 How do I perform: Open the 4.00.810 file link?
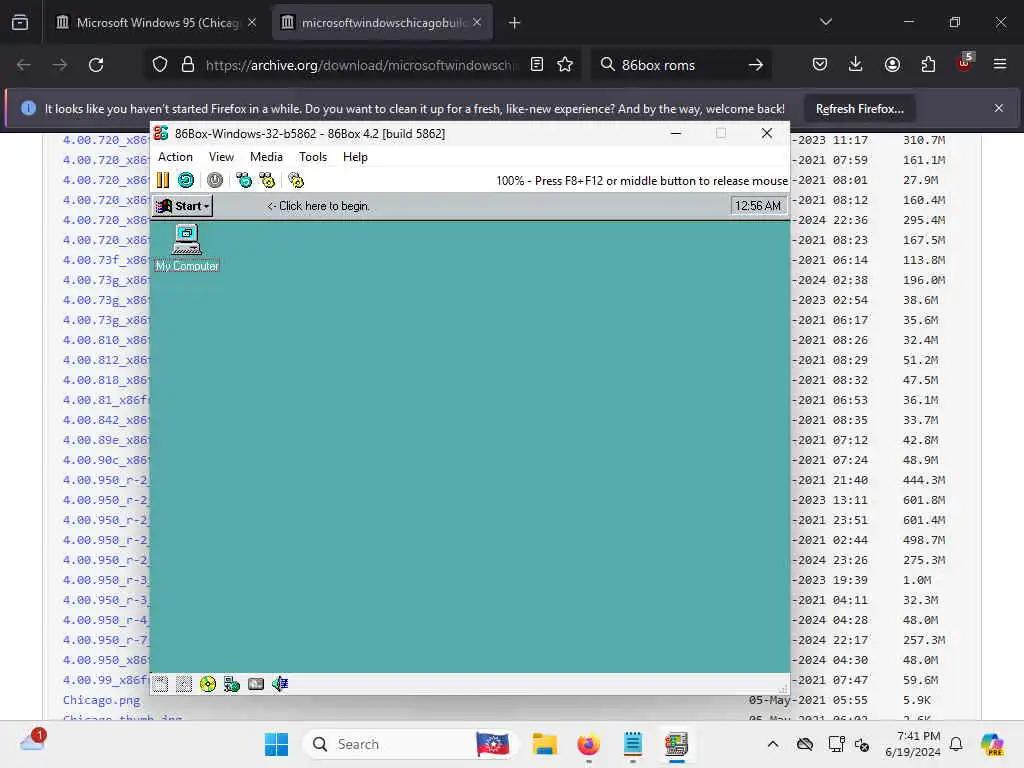coord(106,340)
